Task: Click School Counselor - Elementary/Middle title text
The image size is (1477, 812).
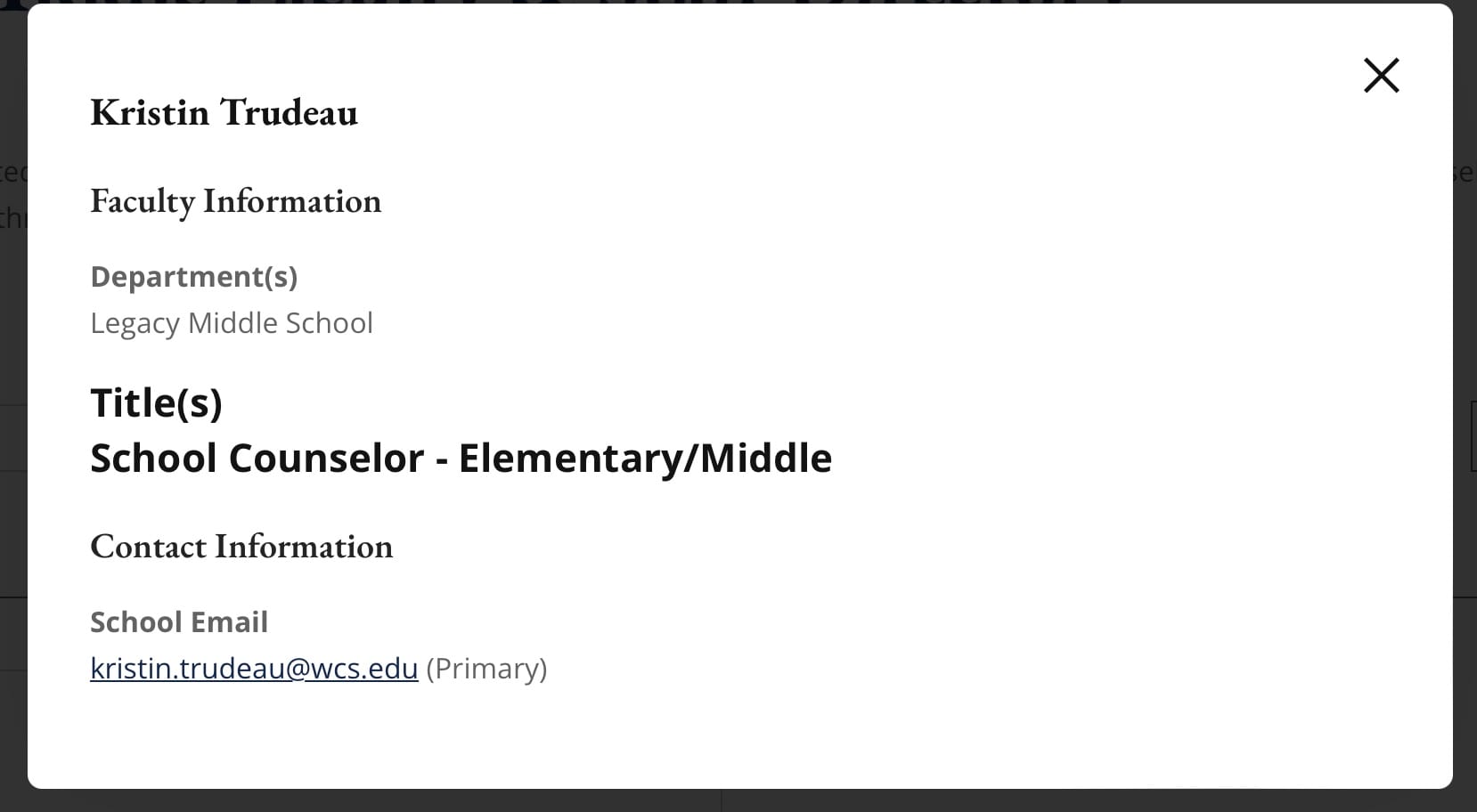Action: tap(461, 459)
